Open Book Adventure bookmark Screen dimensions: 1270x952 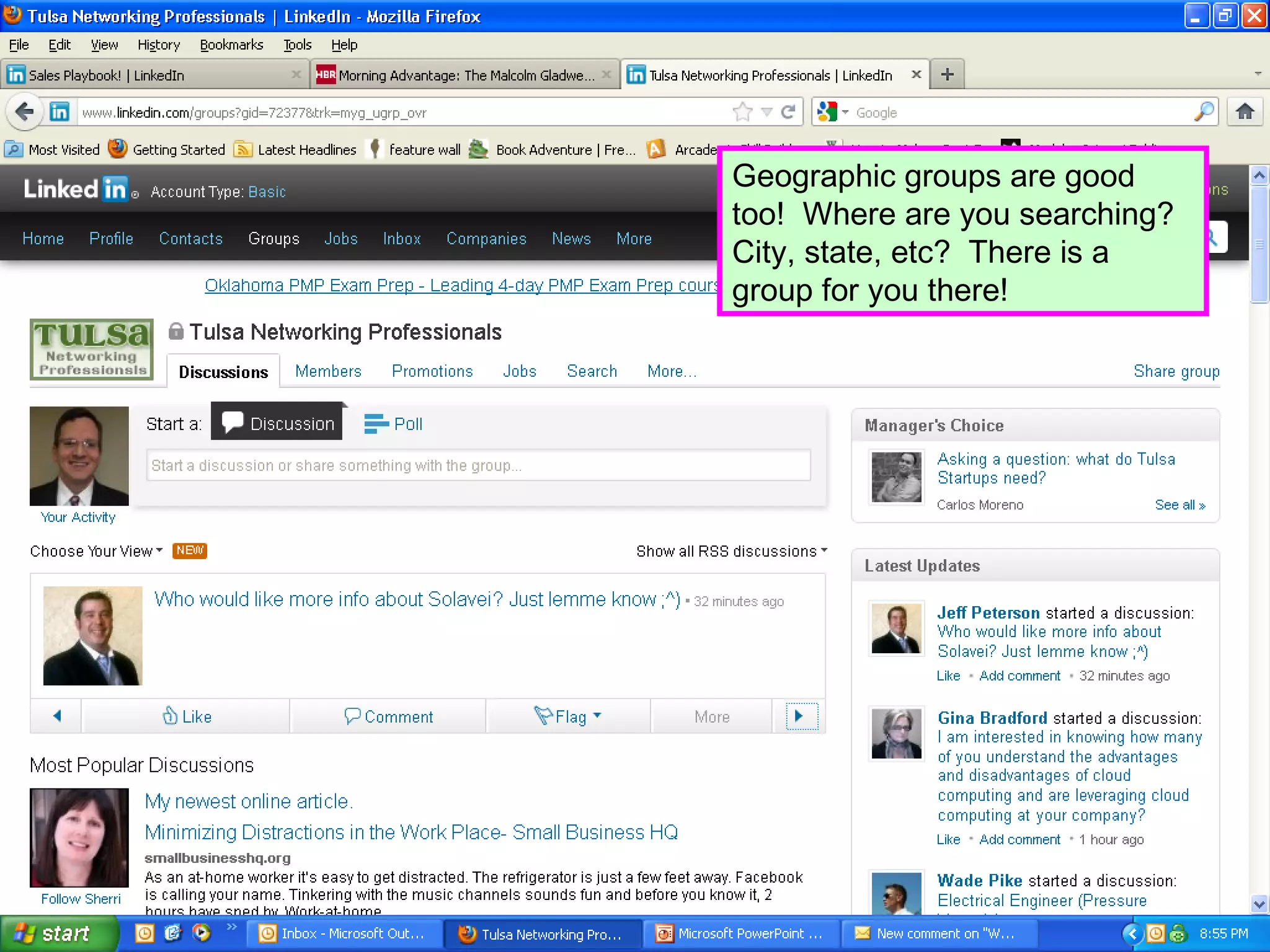coord(553,149)
